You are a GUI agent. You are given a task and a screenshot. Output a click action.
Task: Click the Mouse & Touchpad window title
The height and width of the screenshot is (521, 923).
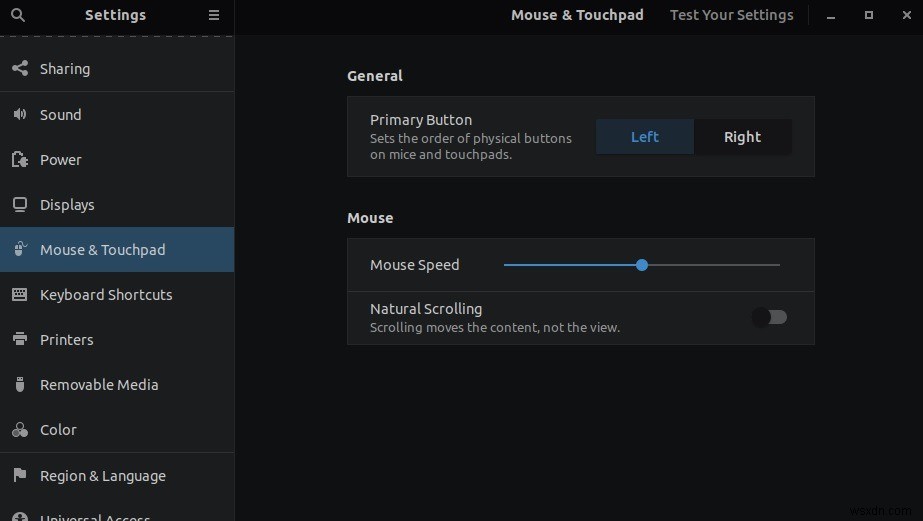(x=577, y=15)
